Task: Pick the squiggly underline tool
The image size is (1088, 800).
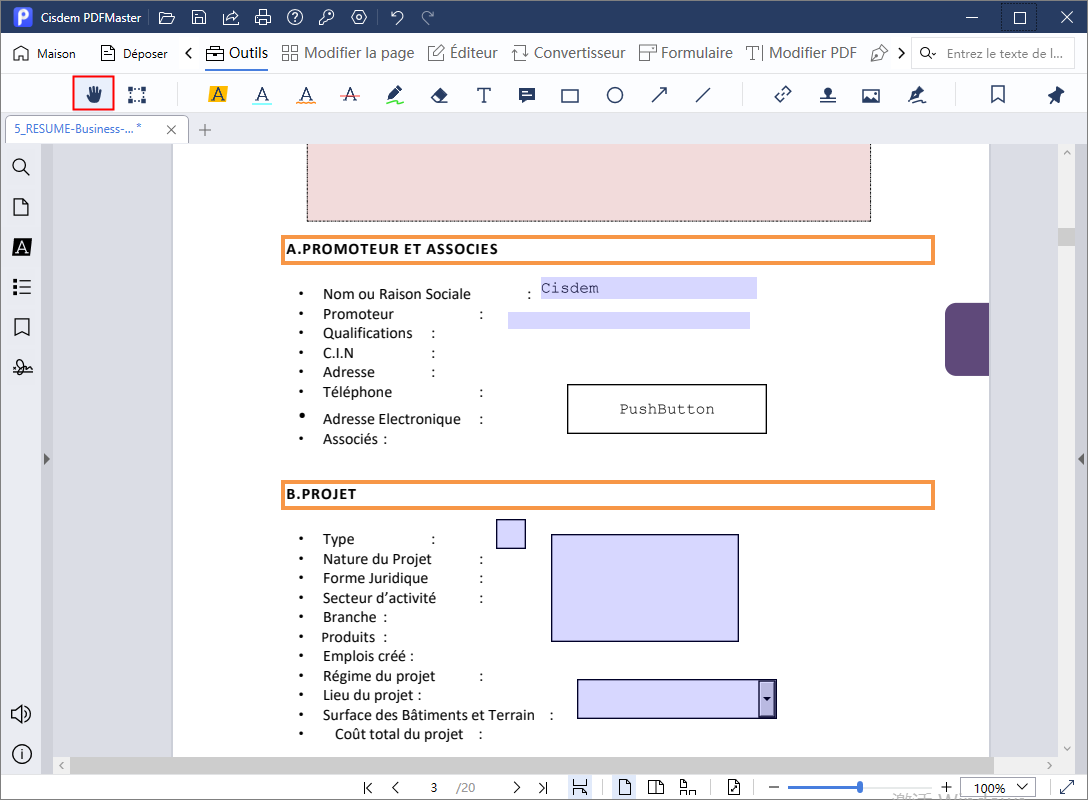Action: coord(306,94)
